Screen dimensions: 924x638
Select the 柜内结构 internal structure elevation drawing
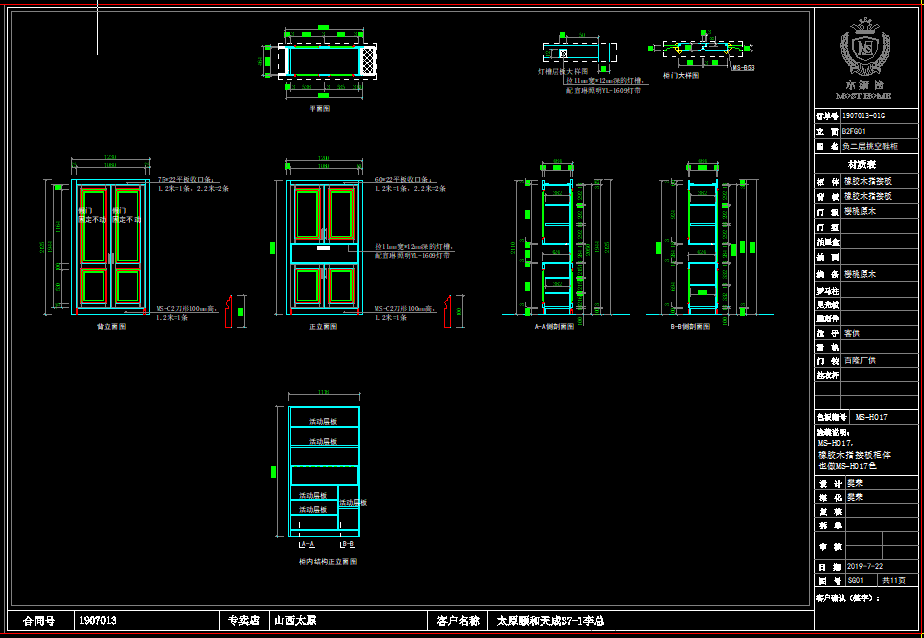coord(324,472)
